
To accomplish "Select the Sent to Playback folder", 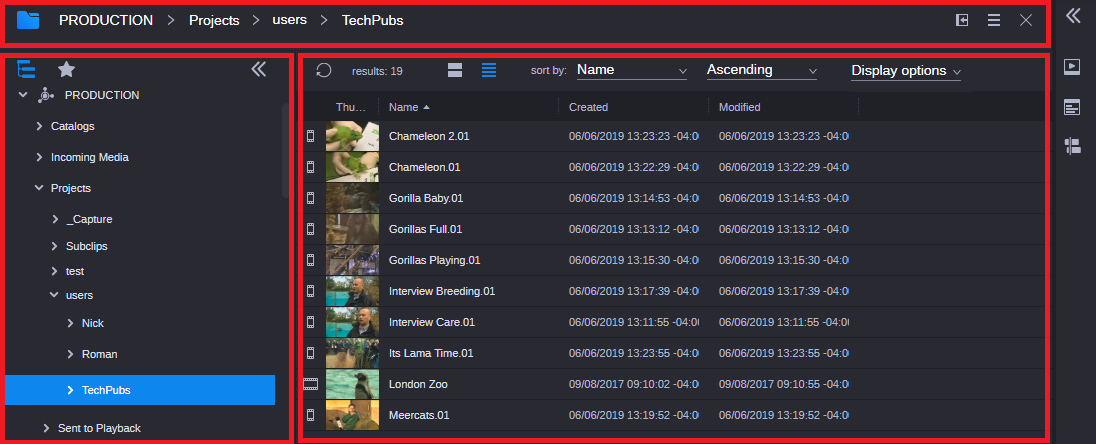I will 98,428.
